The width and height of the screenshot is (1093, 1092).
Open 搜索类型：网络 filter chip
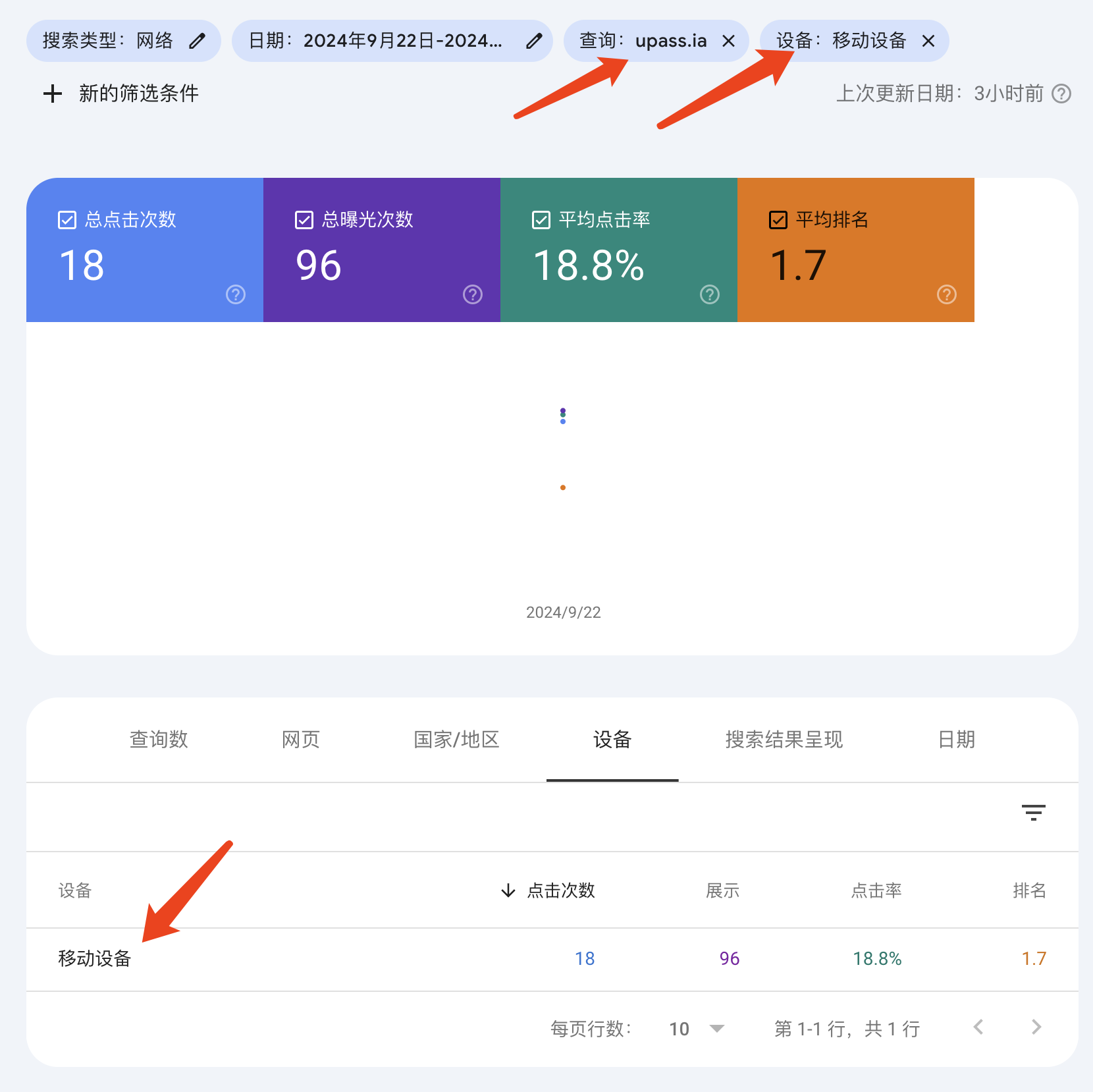[123, 41]
